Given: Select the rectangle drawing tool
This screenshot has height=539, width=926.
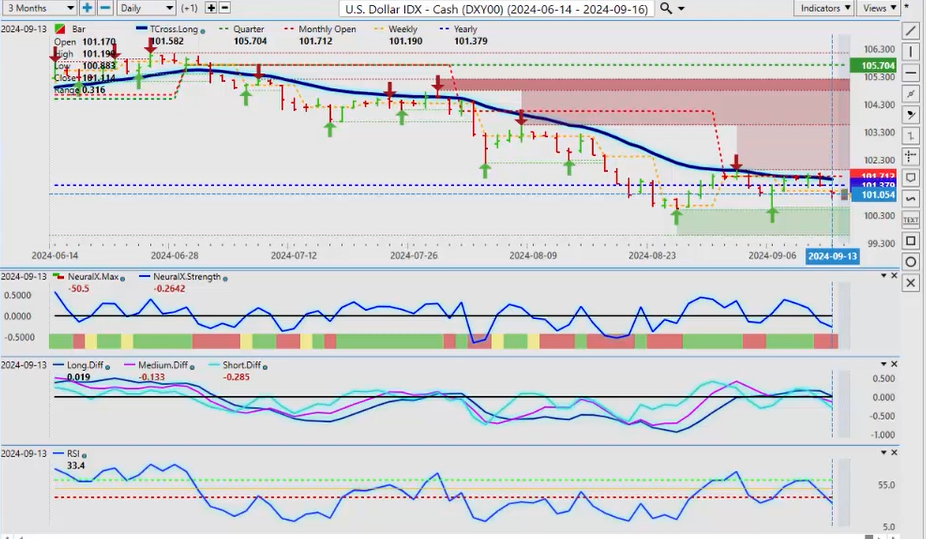Looking at the screenshot, I should point(911,241).
